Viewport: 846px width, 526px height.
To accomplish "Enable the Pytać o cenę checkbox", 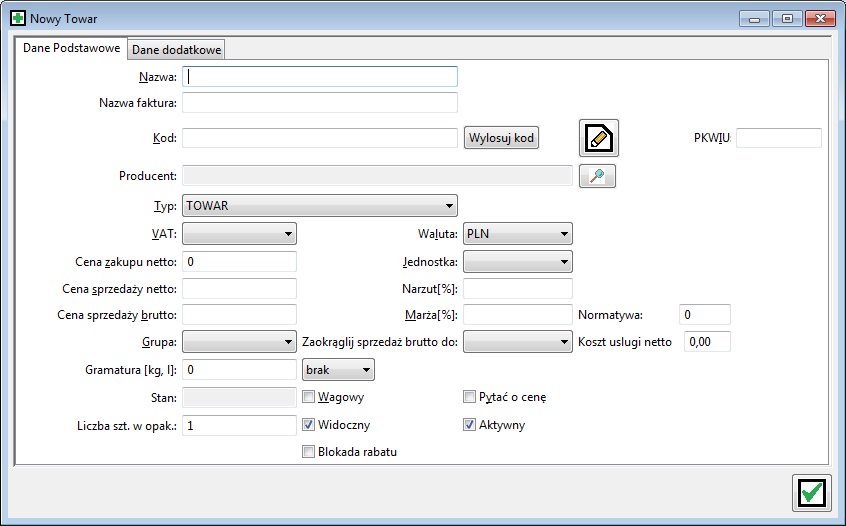I will coord(469,397).
